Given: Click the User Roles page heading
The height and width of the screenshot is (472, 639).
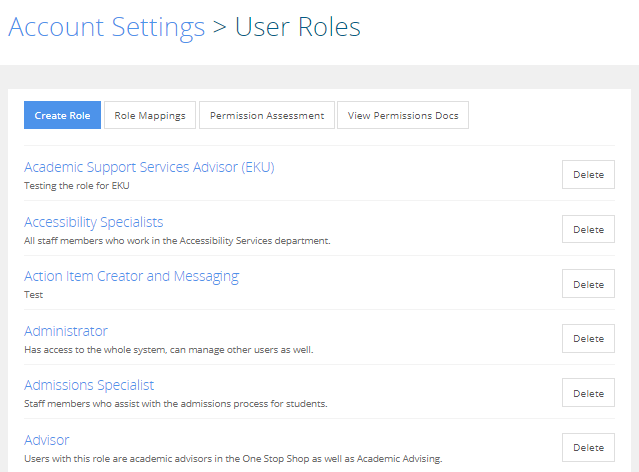Looking at the screenshot, I should click(297, 27).
